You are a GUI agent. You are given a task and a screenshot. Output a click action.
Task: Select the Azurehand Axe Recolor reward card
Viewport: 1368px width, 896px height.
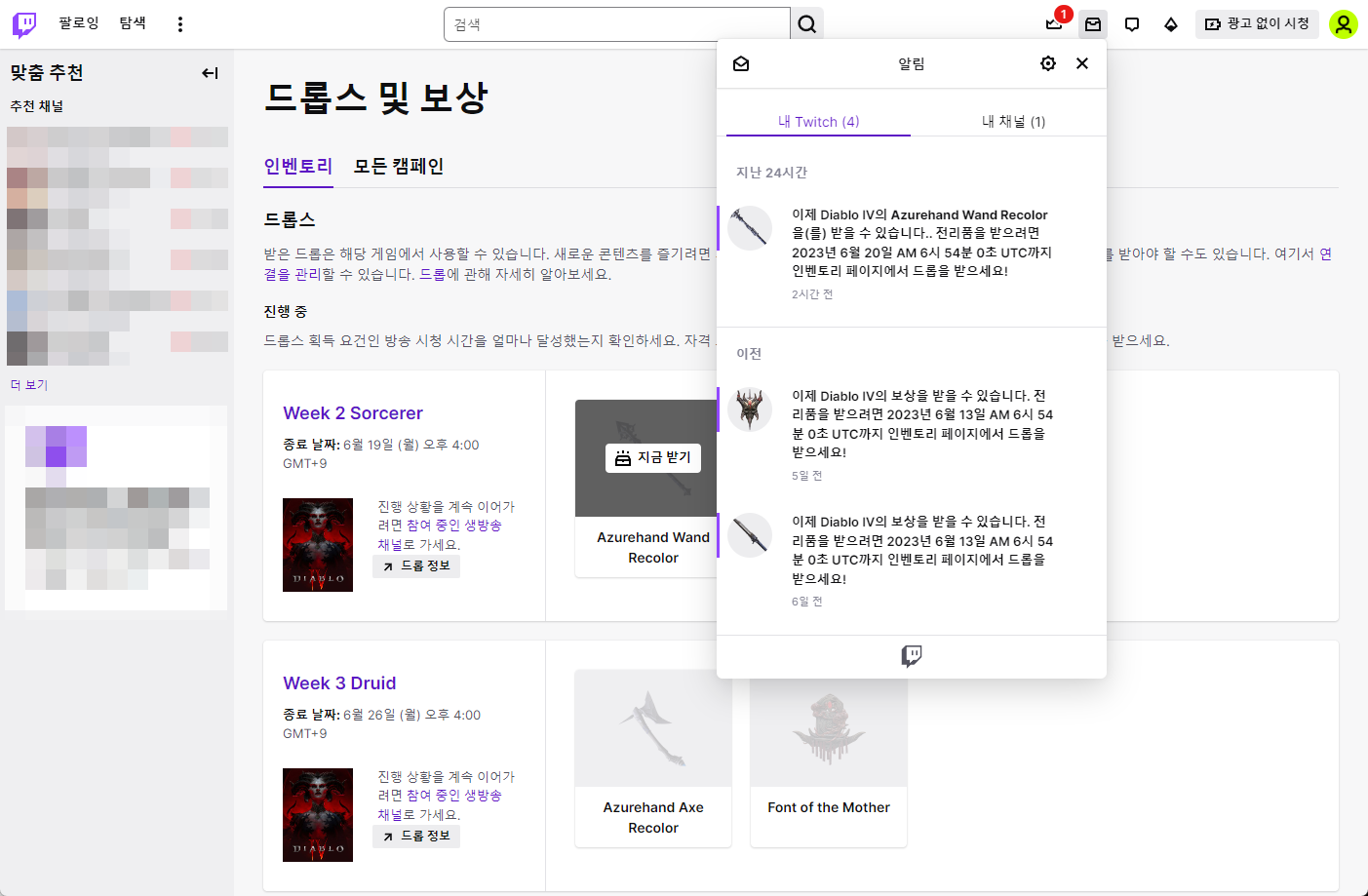click(x=653, y=759)
